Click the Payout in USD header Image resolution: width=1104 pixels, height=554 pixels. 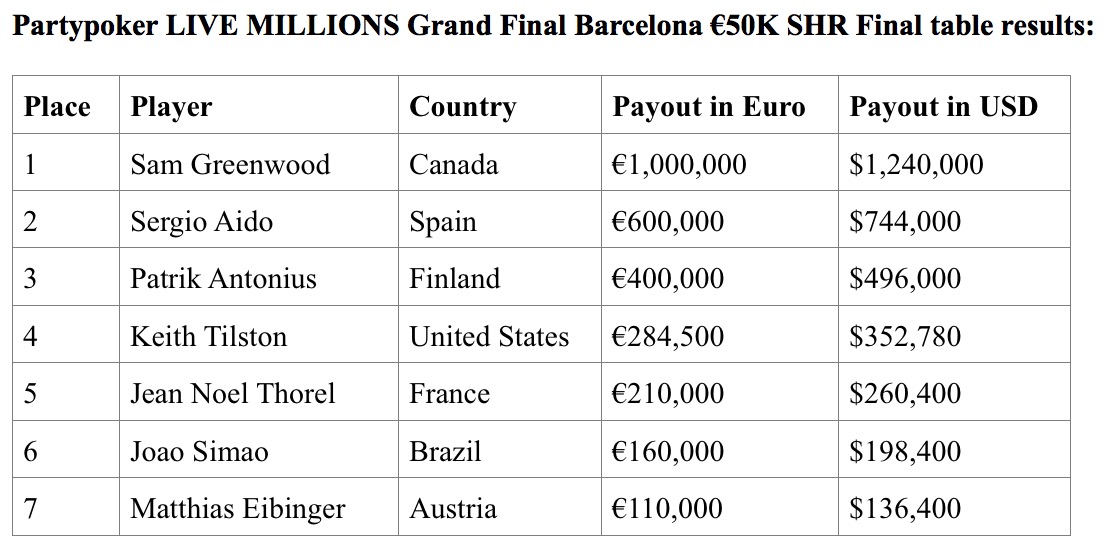[954, 106]
